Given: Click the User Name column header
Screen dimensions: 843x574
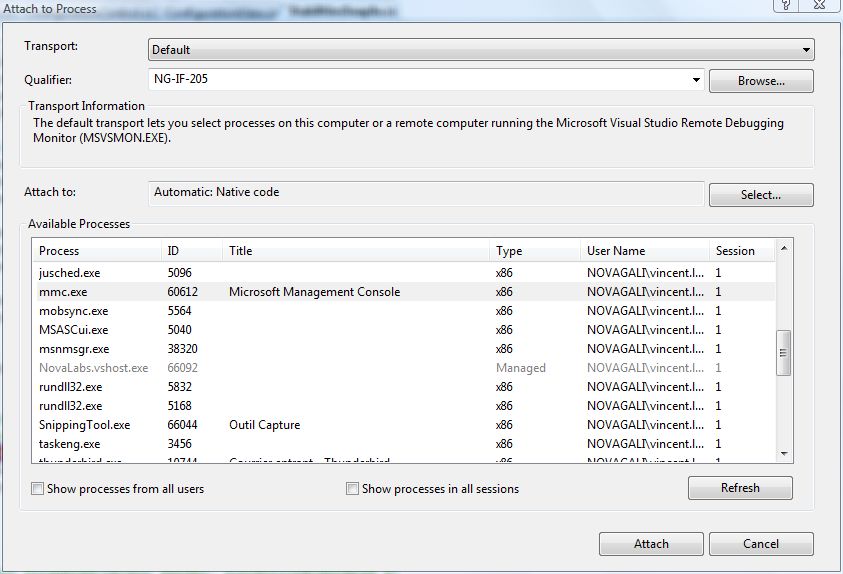Looking at the screenshot, I should (644, 251).
